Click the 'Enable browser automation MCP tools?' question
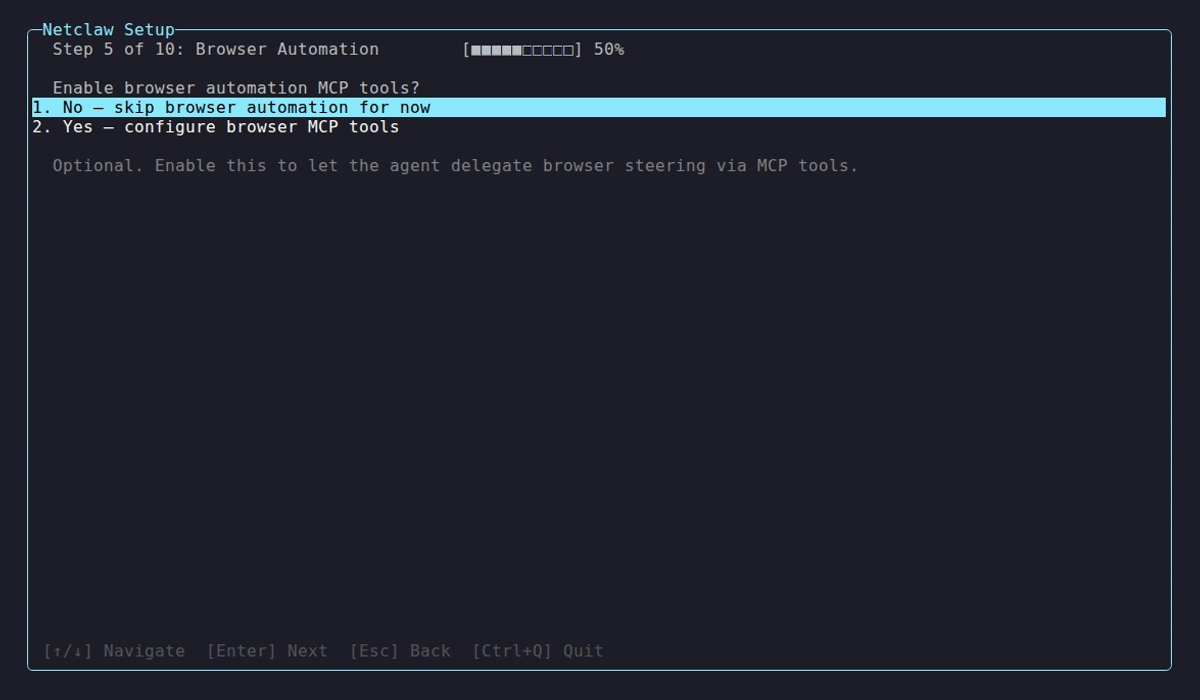This screenshot has height=700, width=1200. tap(236, 88)
